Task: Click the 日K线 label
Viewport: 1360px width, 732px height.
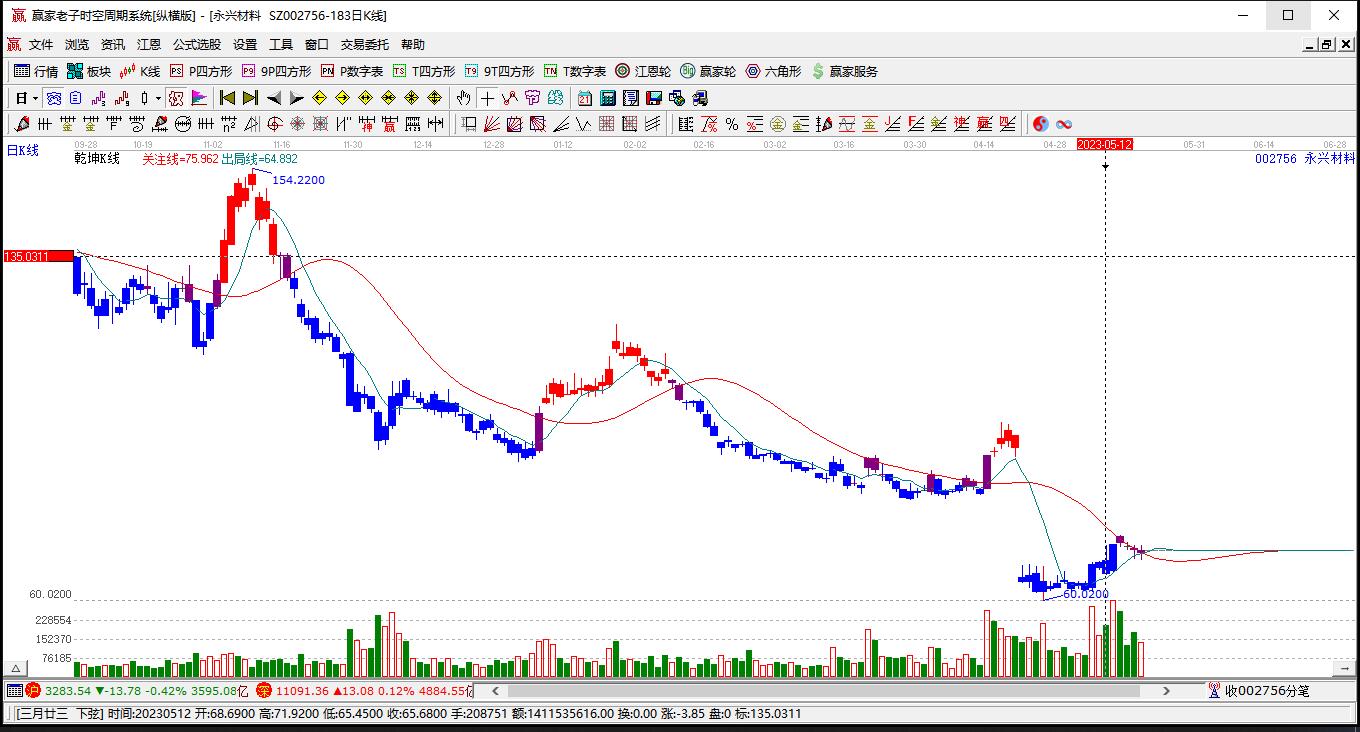Action: tap(22, 151)
